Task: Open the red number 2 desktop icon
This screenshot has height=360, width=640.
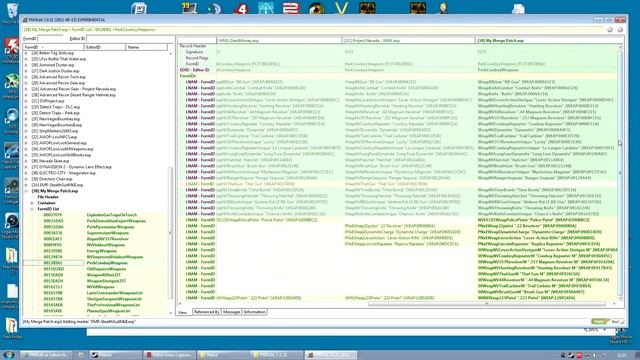Action: [x=291, y=8]
